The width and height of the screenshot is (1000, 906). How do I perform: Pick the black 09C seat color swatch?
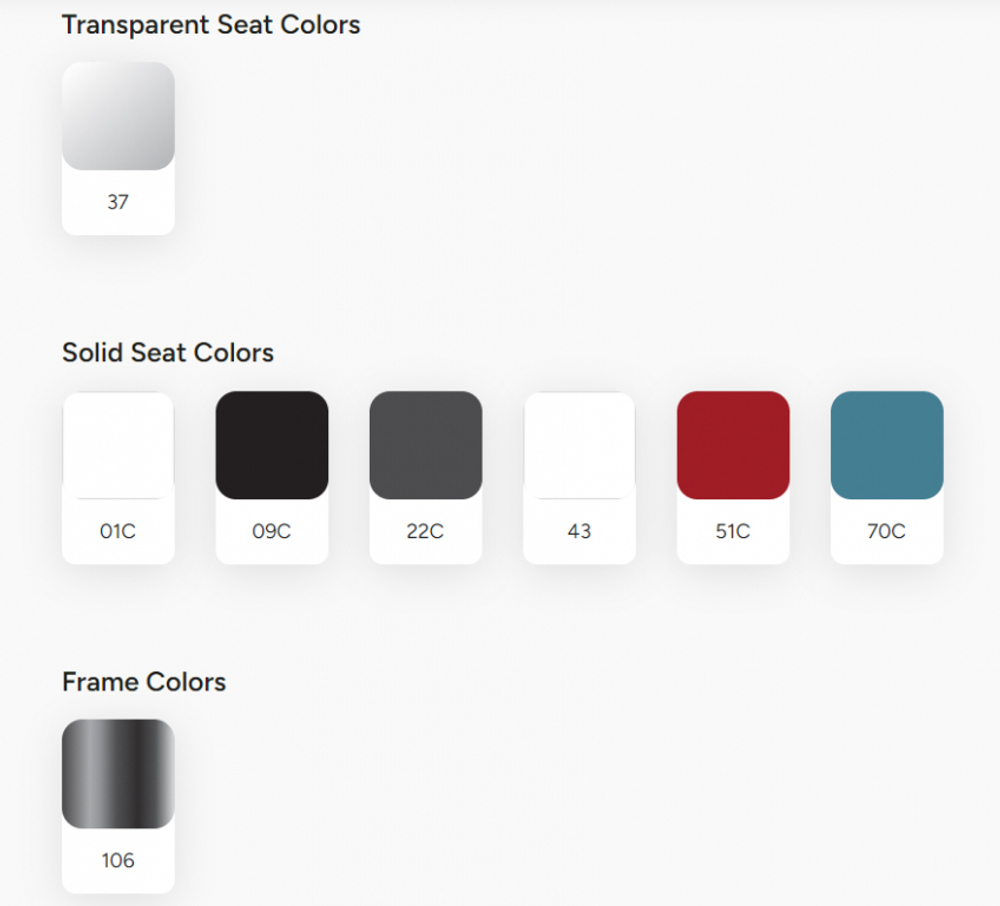point(272,445)
